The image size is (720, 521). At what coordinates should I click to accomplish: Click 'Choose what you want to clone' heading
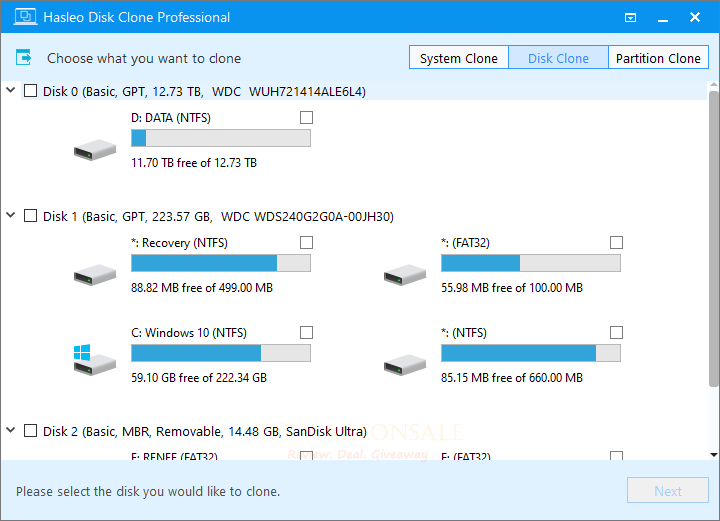pyautogui.click(x=144, y=58)
